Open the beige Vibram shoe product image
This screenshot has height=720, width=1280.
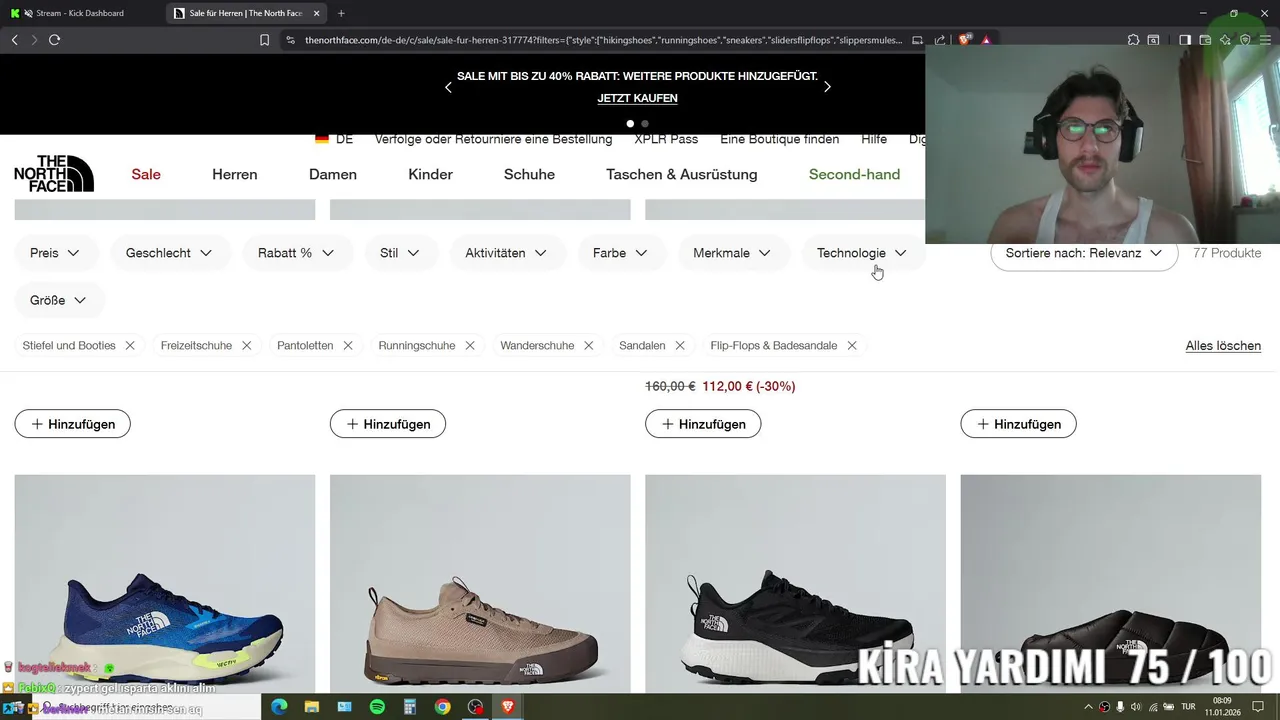pos(480,584)
